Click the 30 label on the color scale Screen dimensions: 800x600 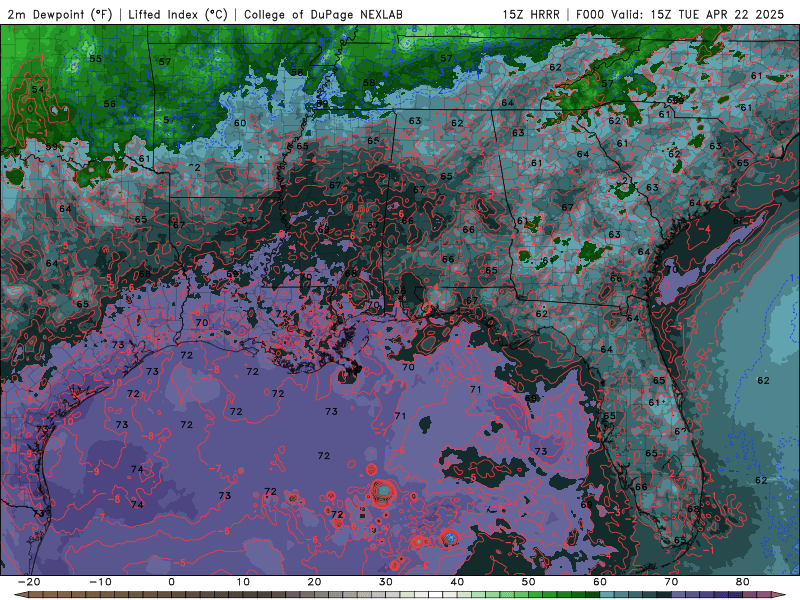[386, 582]
